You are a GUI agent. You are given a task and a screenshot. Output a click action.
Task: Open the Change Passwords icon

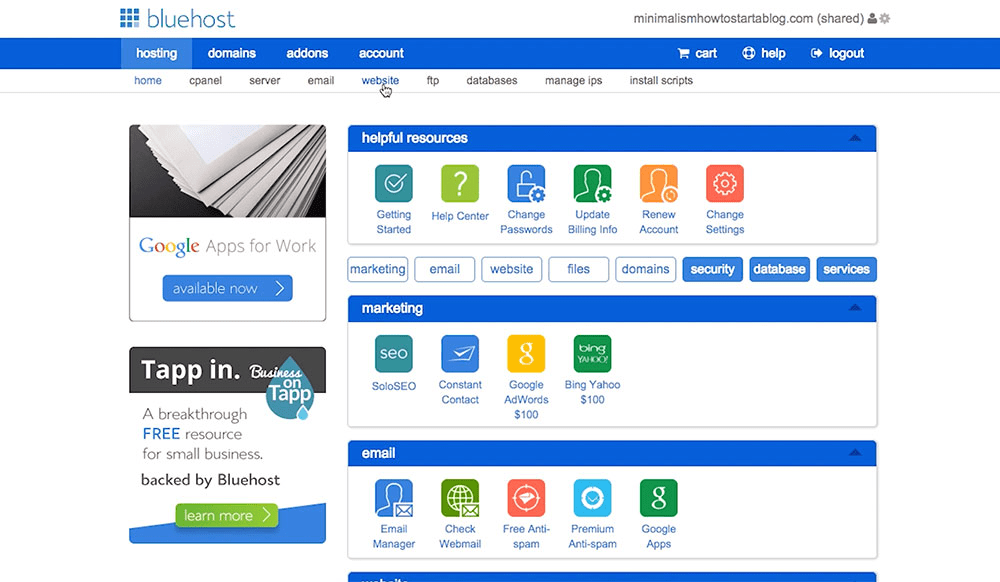tap(526, 185)
